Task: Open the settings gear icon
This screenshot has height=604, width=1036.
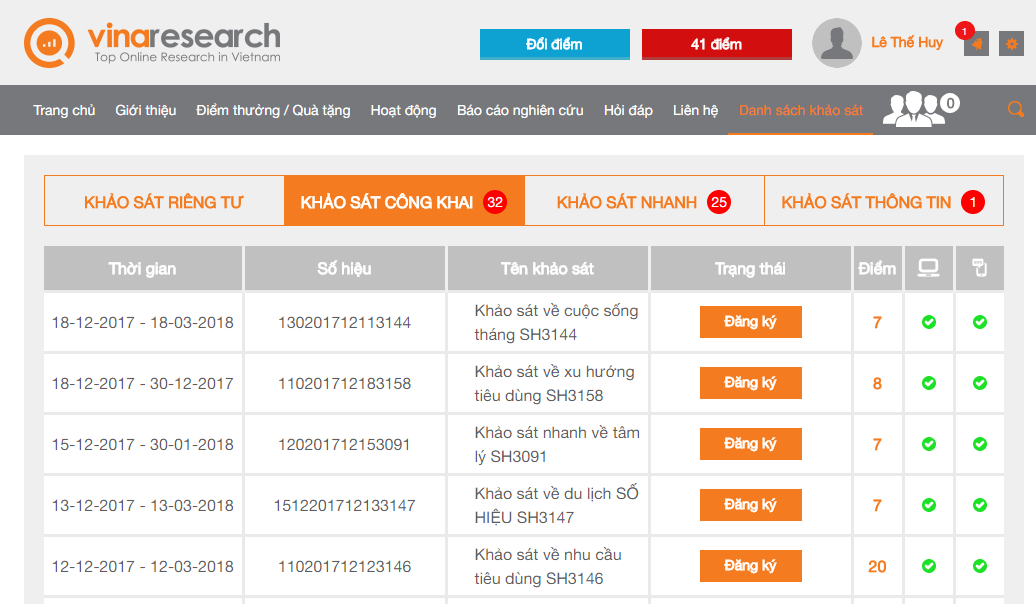Action: pyautogui.click(x=1011, y=43)
